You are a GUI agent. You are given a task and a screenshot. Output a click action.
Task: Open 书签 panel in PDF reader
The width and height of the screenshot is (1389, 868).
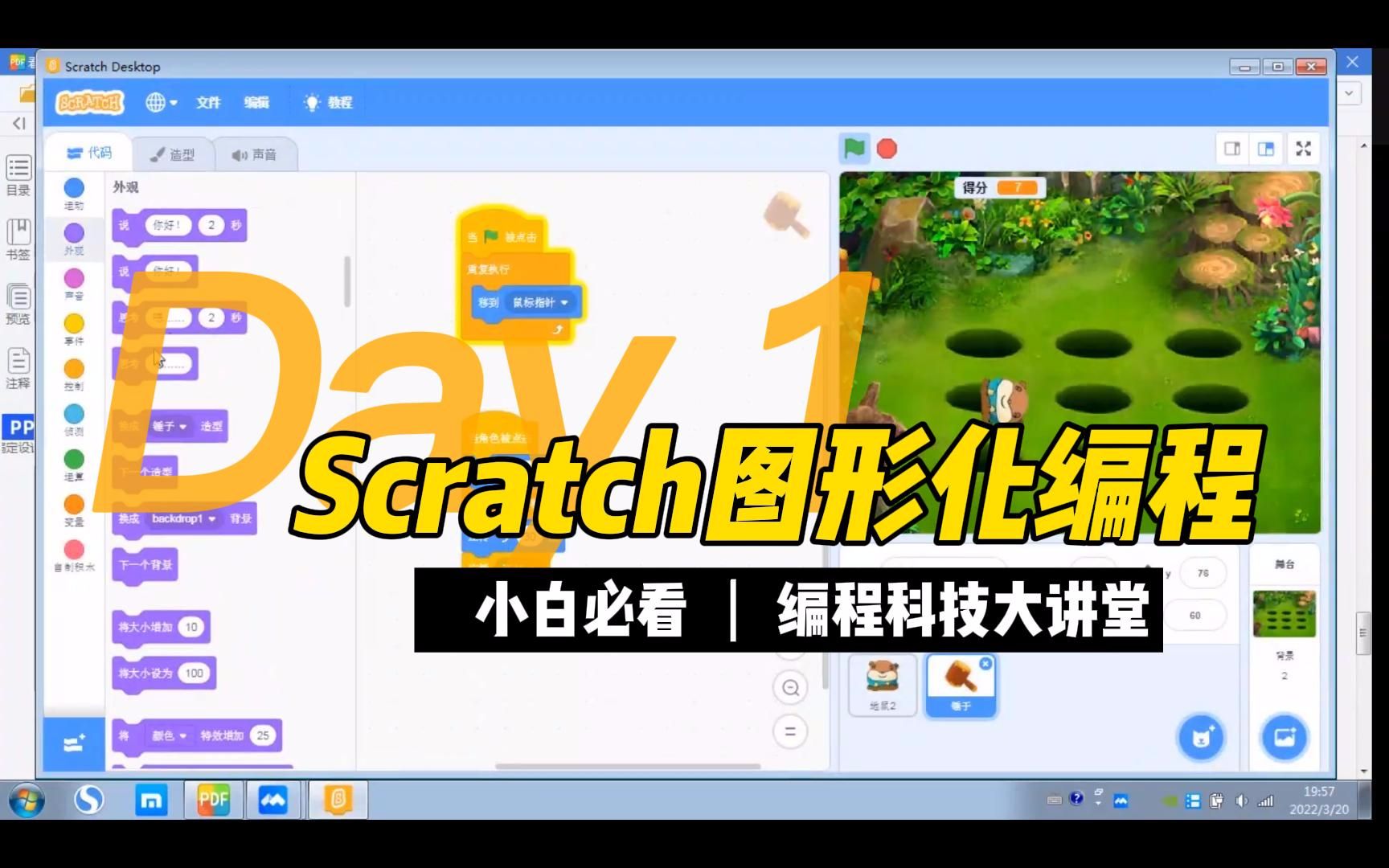point(18,240)
